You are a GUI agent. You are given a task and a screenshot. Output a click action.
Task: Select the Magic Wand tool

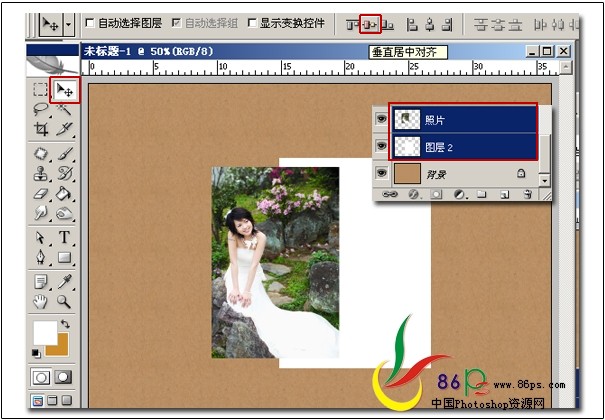64,110
